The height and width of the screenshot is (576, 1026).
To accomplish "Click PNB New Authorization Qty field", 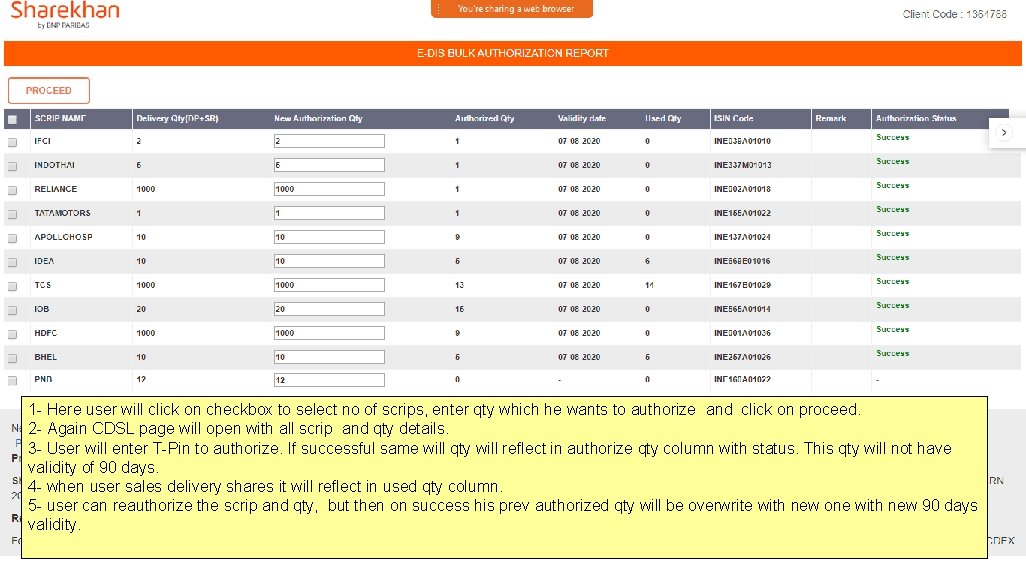I will click(x=329, y=380).
